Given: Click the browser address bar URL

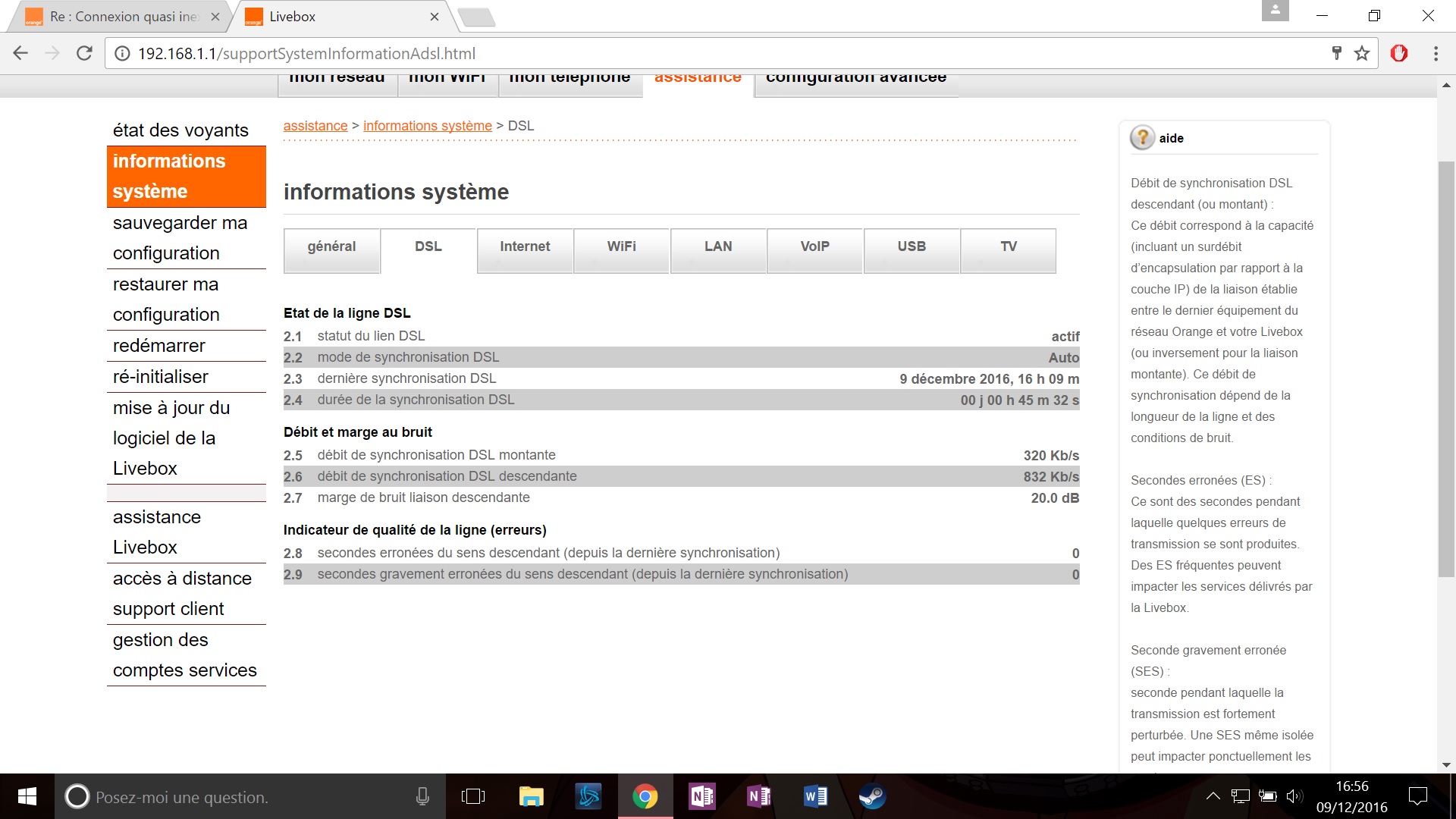Looking at the screenshot, I should click(x=306, y=54).
